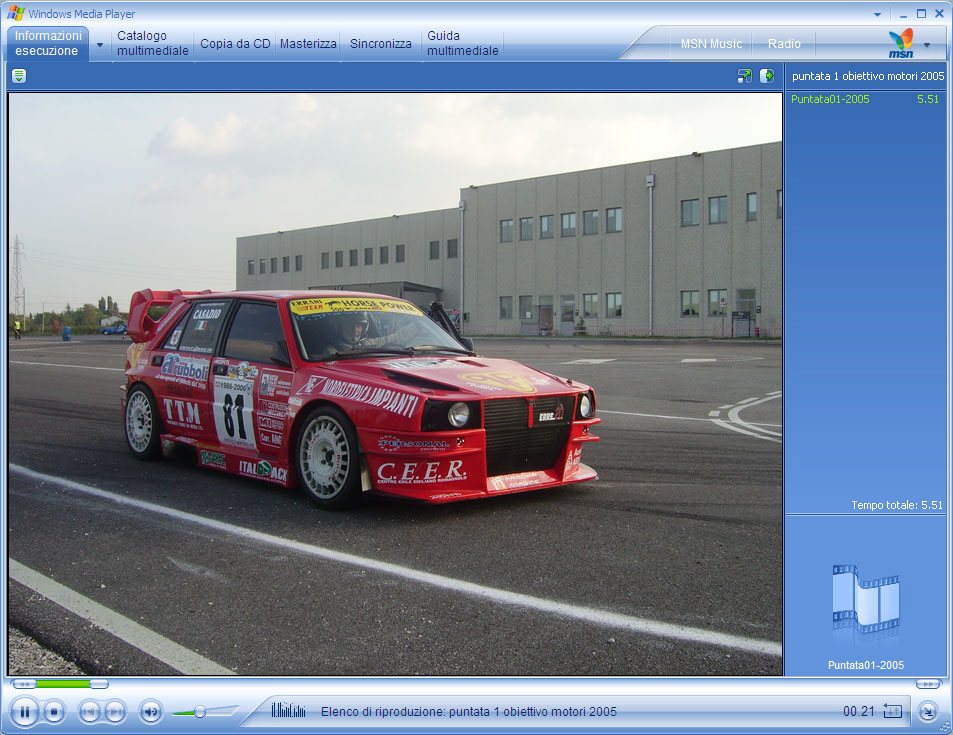
Task: Stop the video playback
Action: click(54, 712)
